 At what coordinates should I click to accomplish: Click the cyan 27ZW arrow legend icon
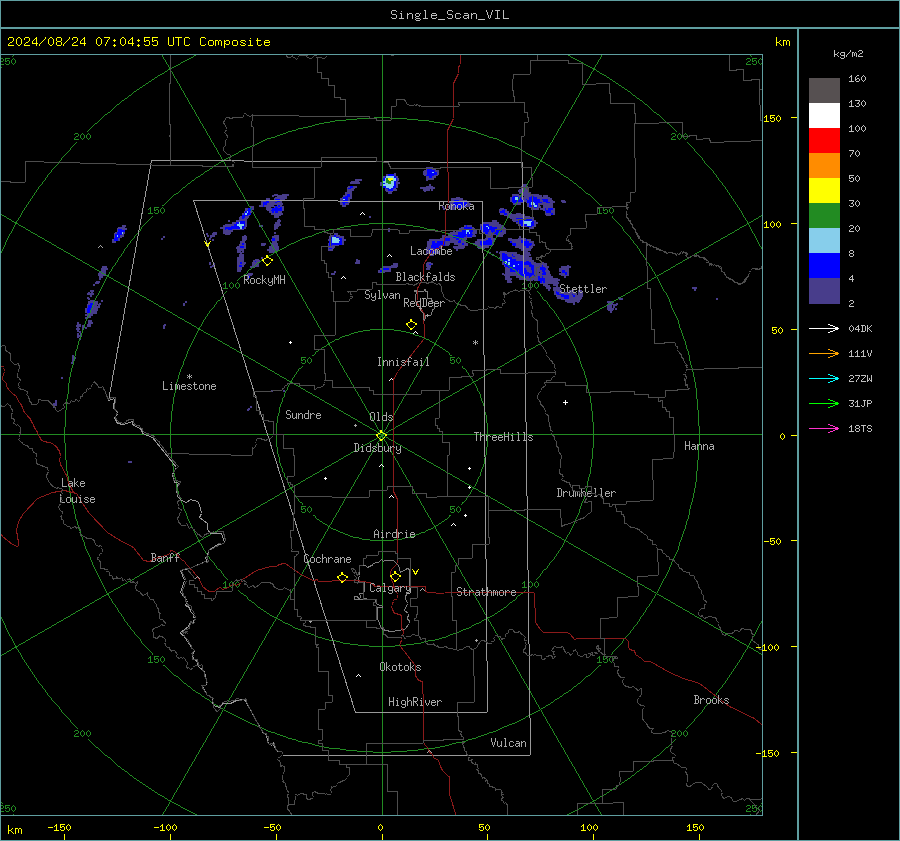pos(824,378)
